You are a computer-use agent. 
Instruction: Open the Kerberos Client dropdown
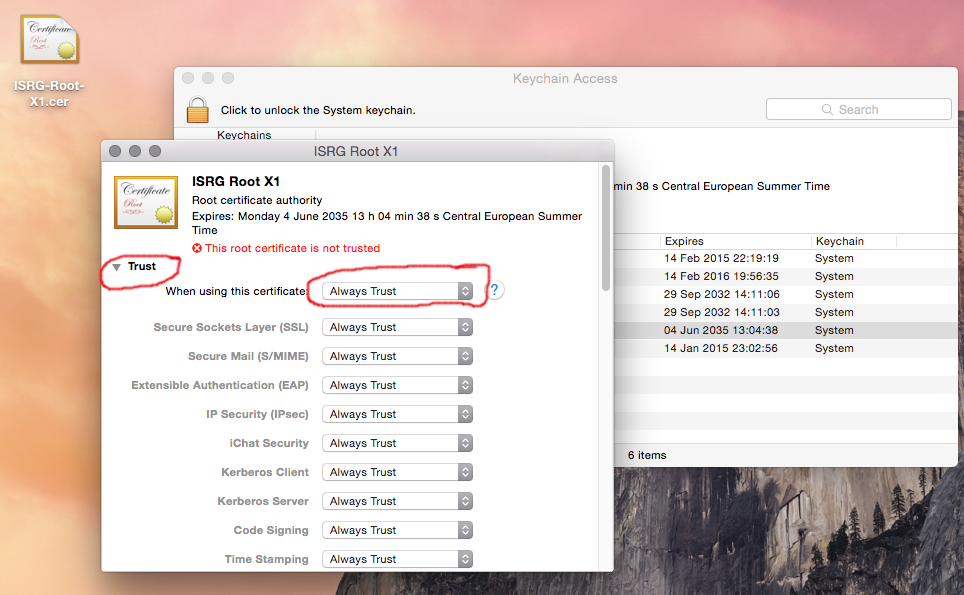(397, 471)
